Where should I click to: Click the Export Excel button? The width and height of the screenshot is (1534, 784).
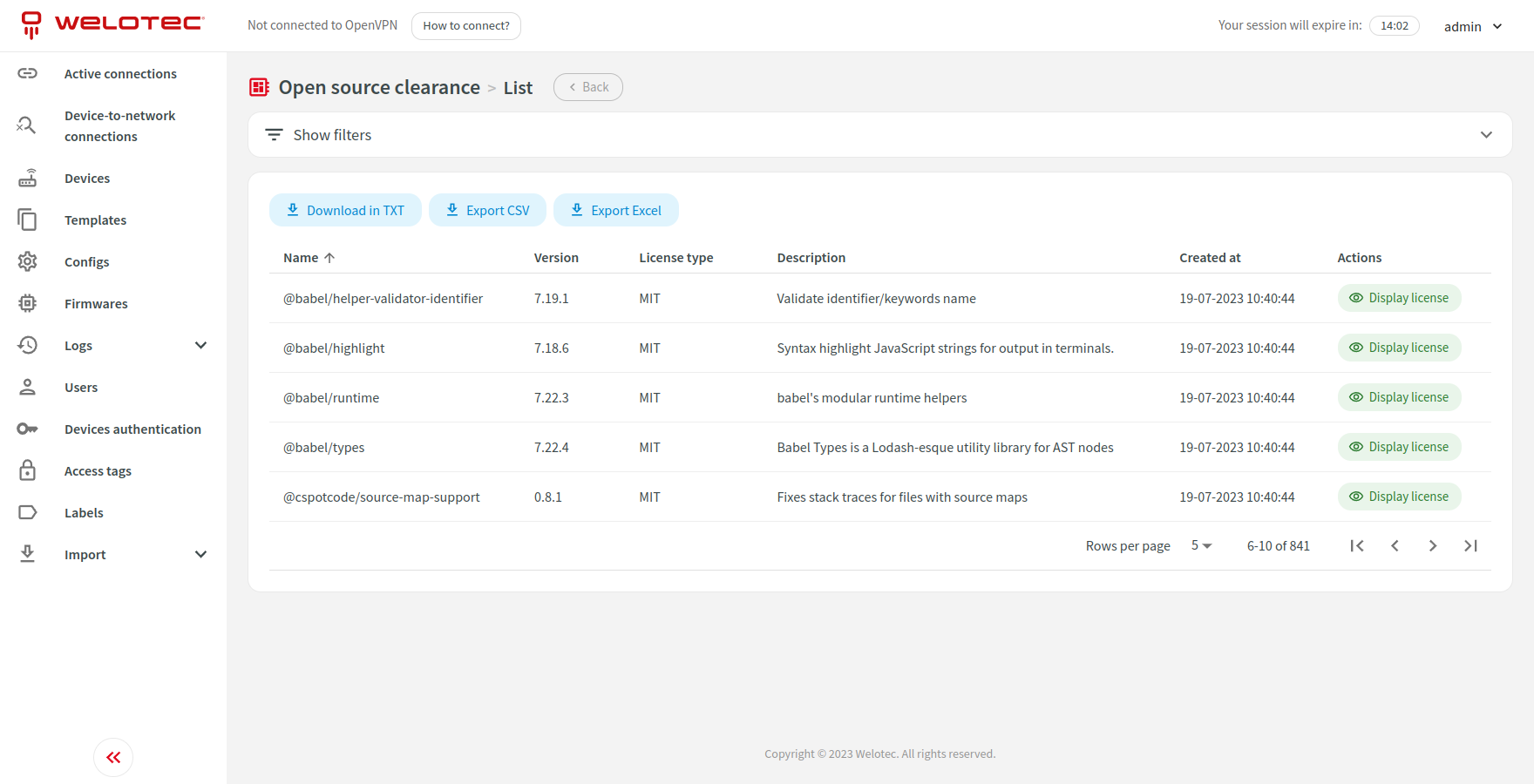pos(616,210)
